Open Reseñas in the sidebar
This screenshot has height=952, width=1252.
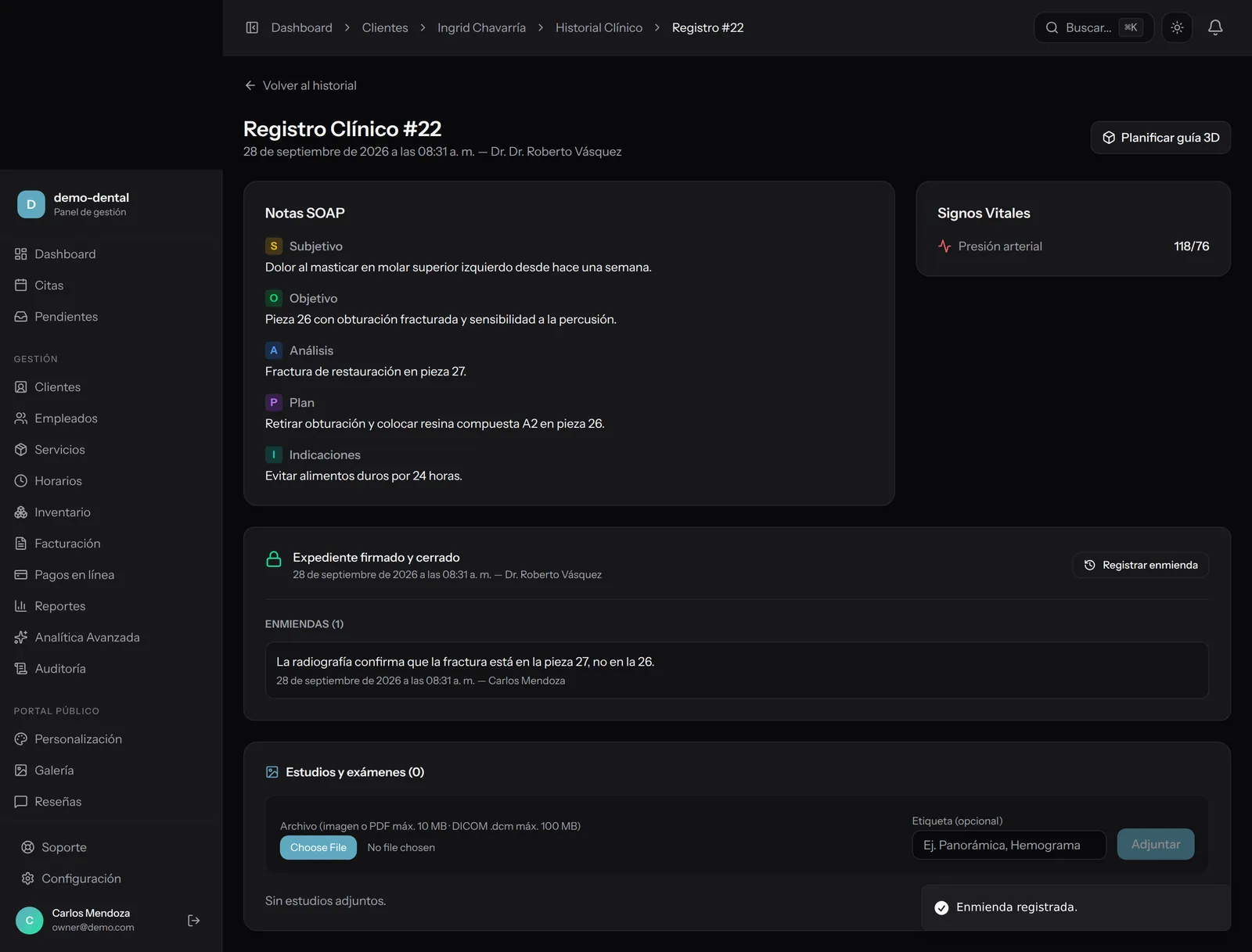[x=111, y=802]
